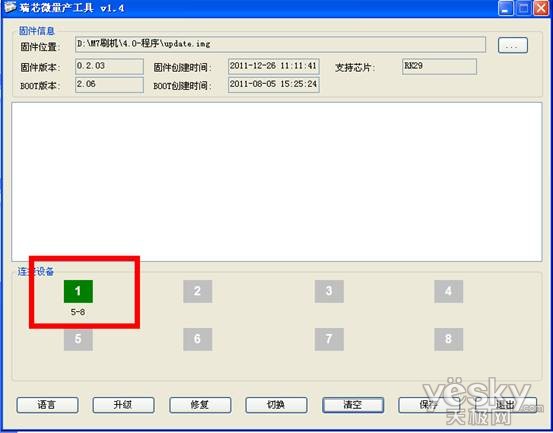Image resolution: width=553 pixels, height=433 pixels.
Task: Select gray device slot 6
Action: pos(198,339)
